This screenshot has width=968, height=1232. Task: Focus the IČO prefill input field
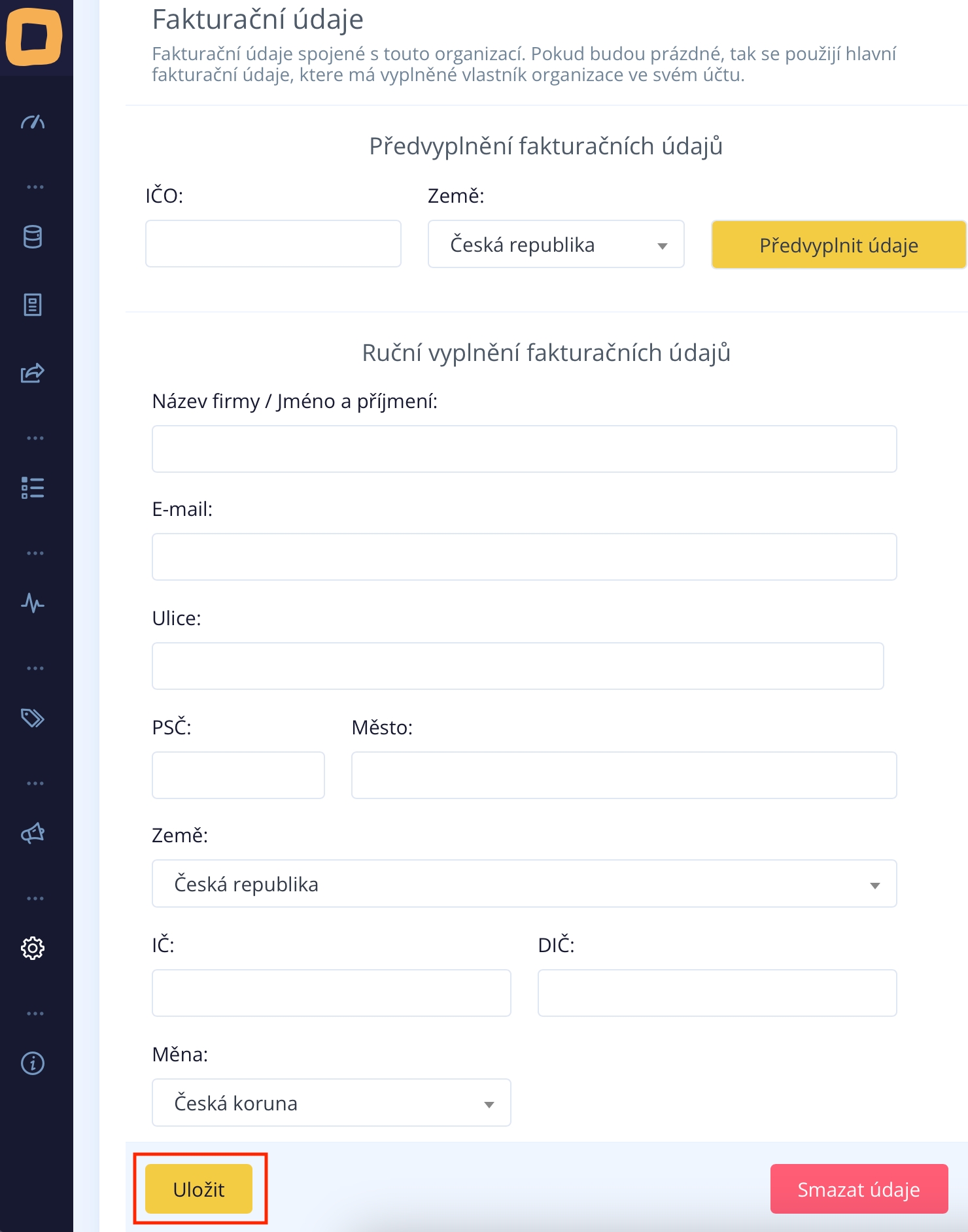[x=273, y=244]
